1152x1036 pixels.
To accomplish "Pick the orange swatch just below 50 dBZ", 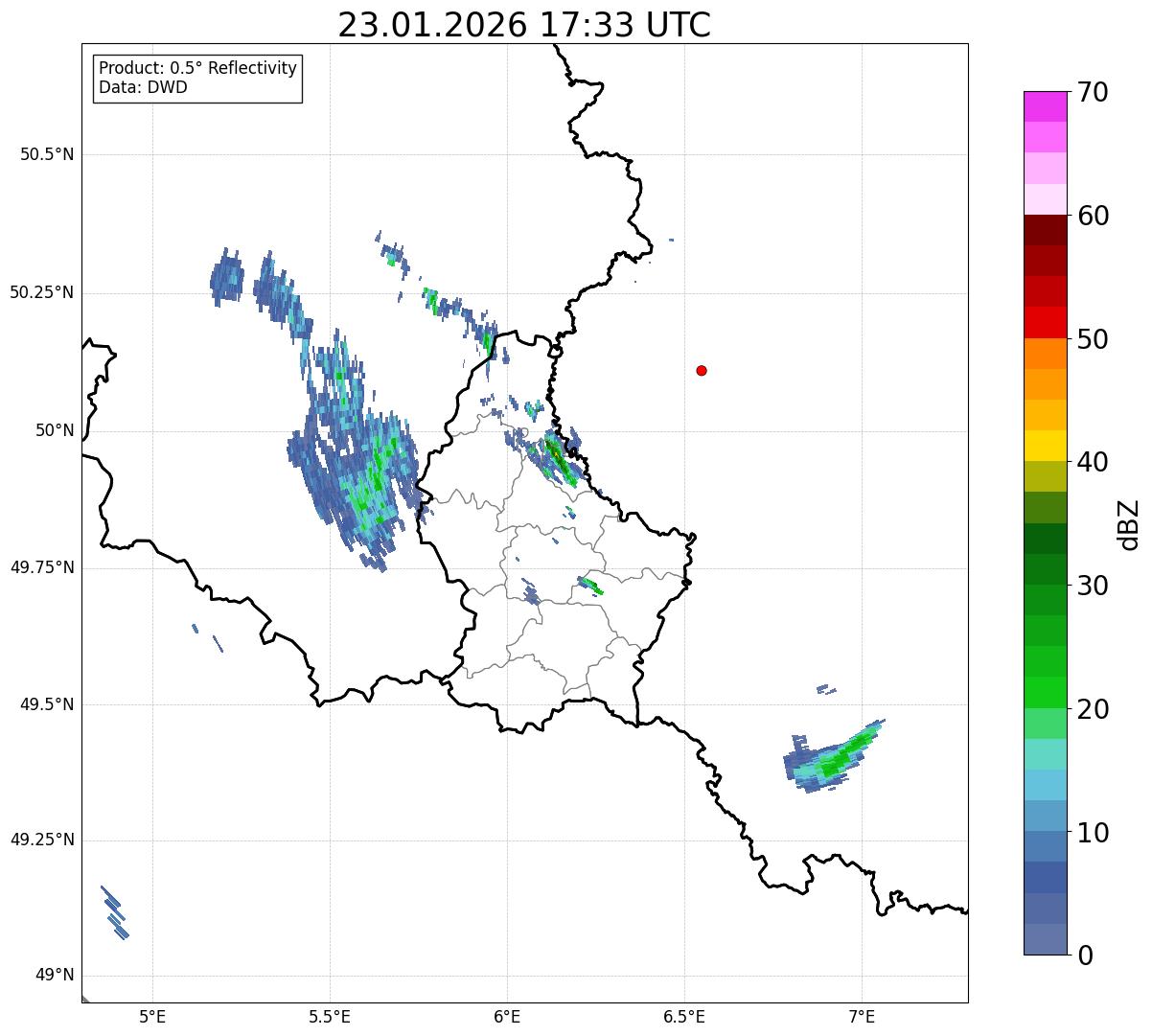I will 1045,354.
